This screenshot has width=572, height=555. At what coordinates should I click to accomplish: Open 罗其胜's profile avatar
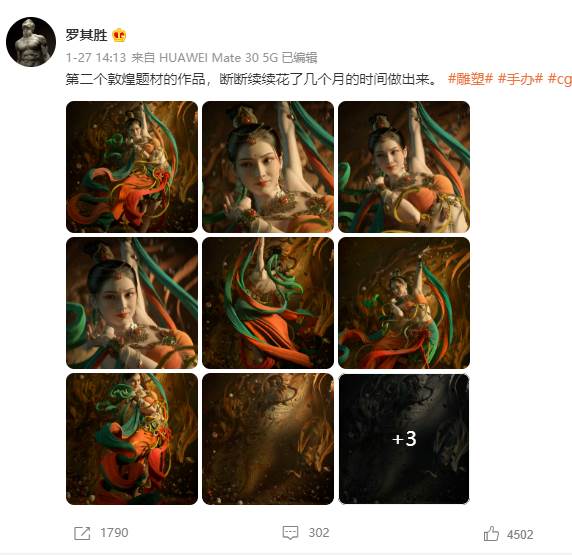click(x=31, y=42)
